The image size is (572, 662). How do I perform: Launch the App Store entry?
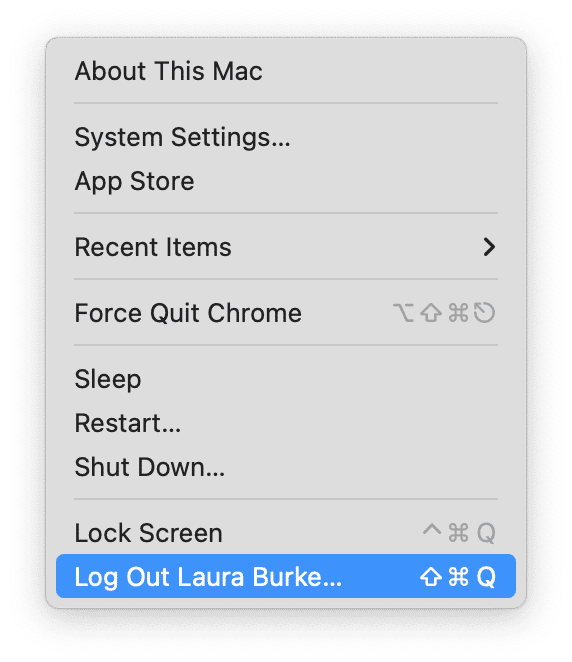(286, 181)
